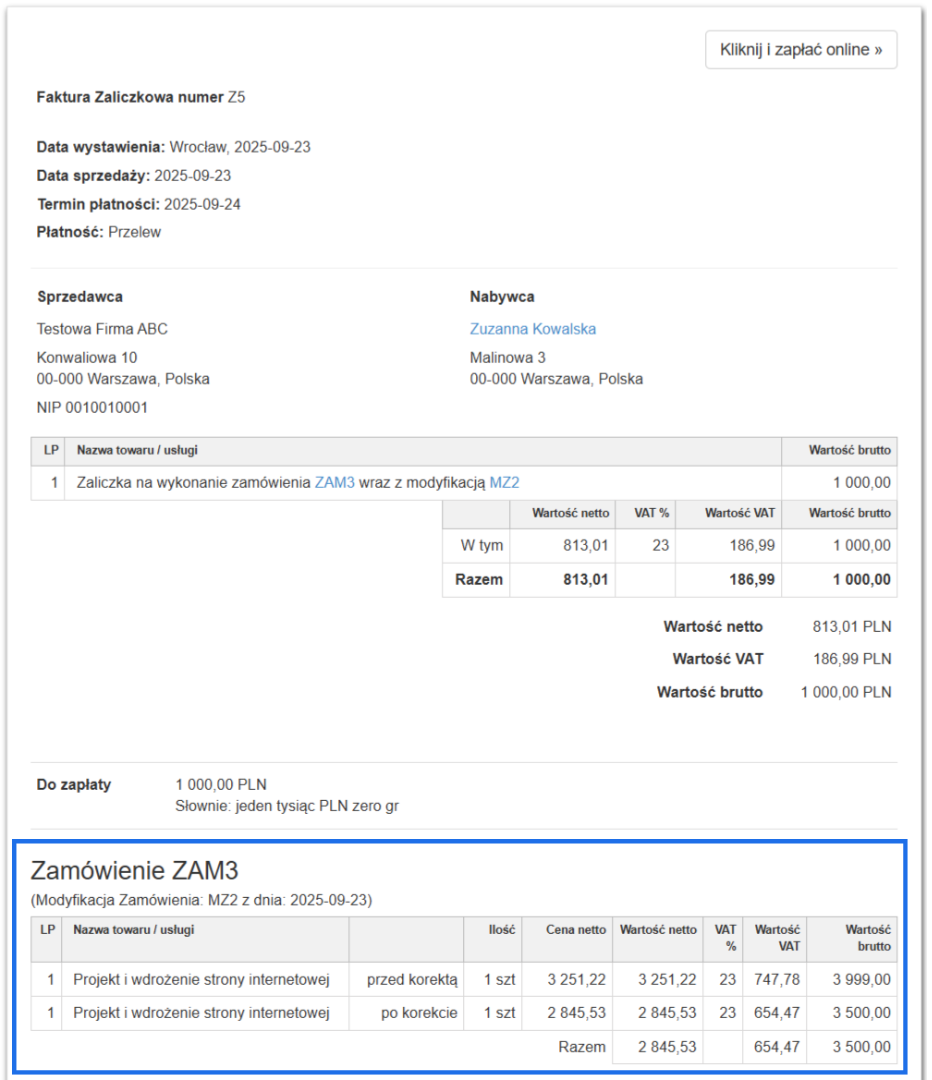Viewport: 932px width, 1080px height.
Task: Click 'W tym' row label in VAT summary
Action: (x=481, y=546)
